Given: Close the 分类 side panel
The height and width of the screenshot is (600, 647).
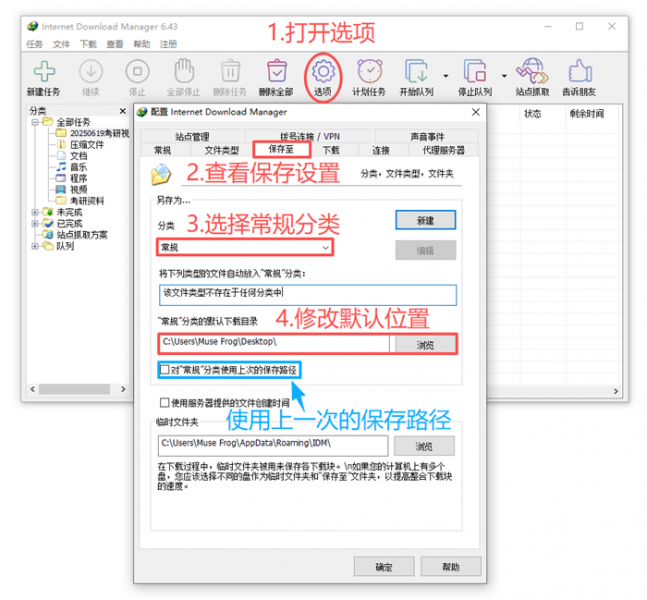Looking at the screenshot, I should coord(123,111).
